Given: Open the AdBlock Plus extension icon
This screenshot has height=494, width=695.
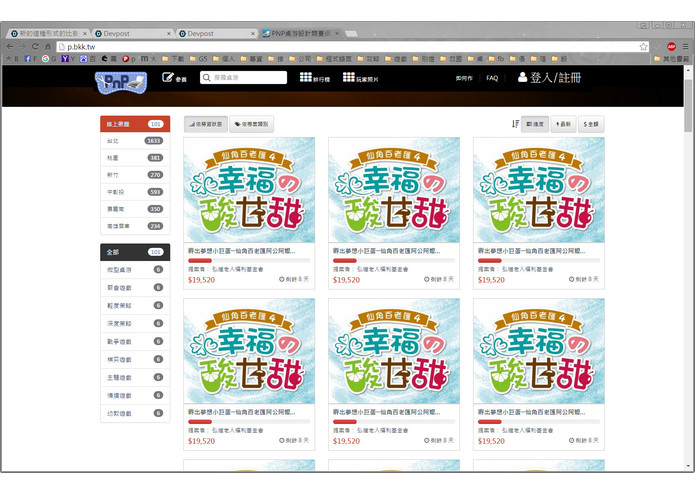Looking at the screenshot, I should 672,47.
